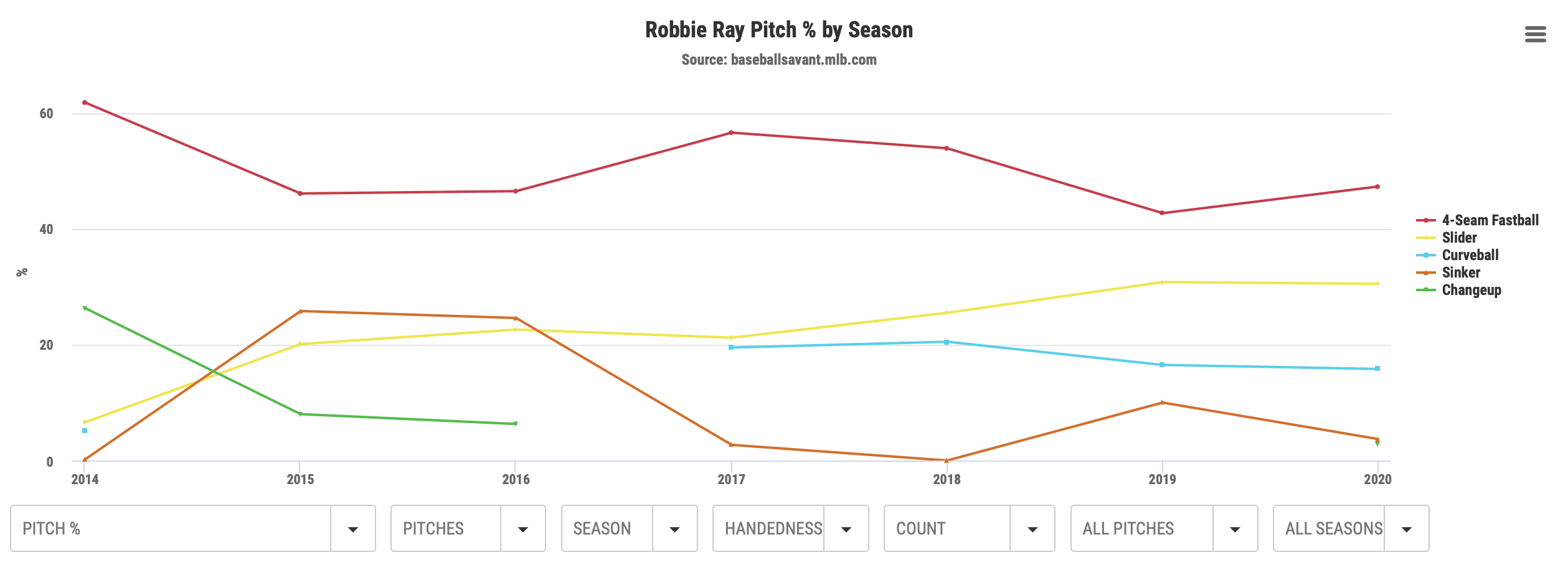Screen dimensions: 1568x570
Task: Open the chart hamburger context menu
Action: coord(1535,34)
